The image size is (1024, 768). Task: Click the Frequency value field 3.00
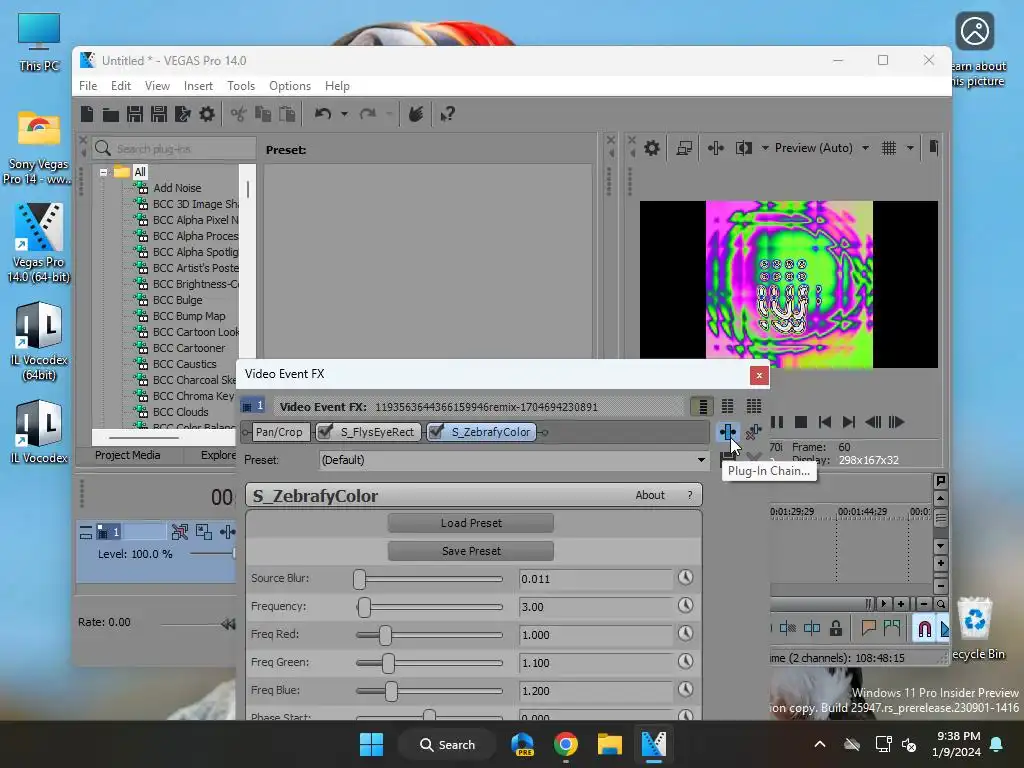[596, 607]
